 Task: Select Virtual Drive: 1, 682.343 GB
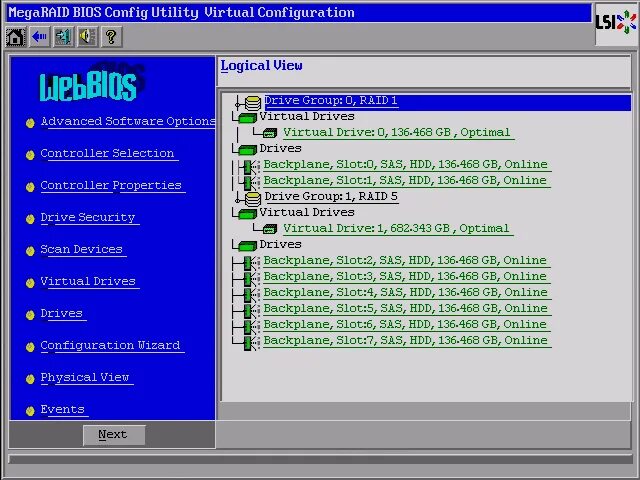tap(396, 229)
